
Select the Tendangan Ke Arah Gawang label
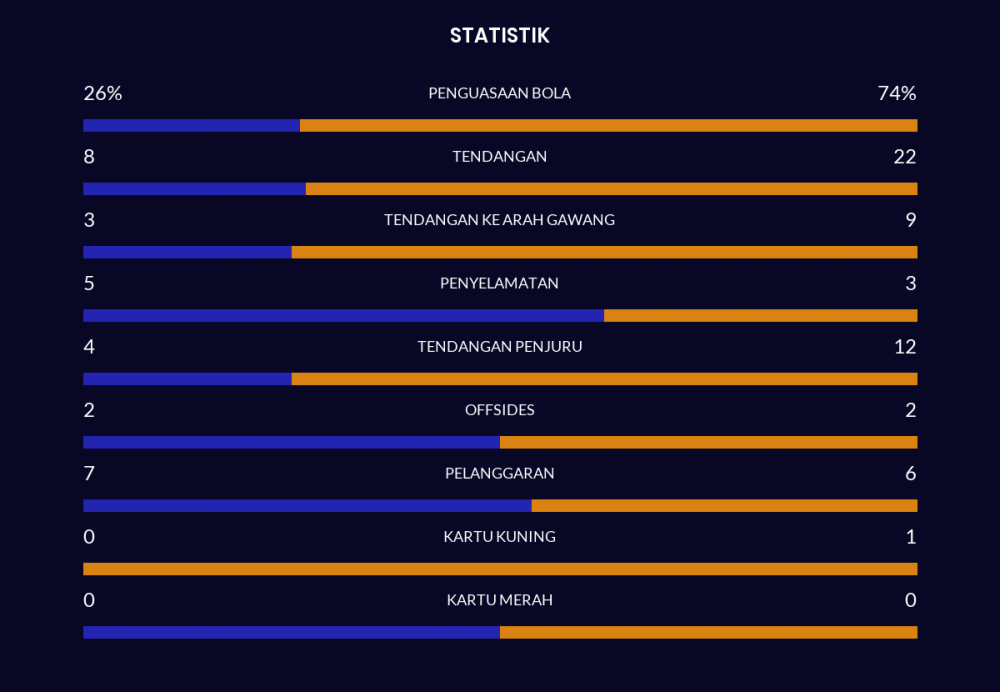pos(499,220)
